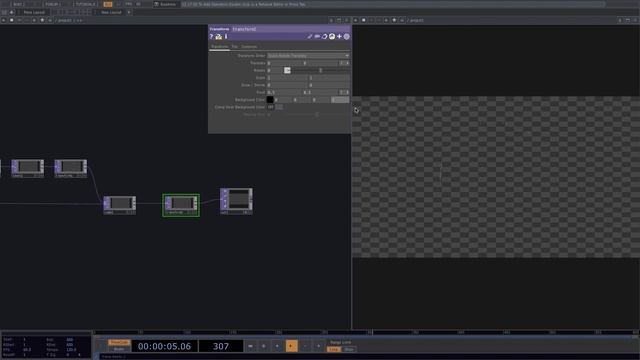
Task: Select the New Layout tab
Action: (x=111, y=12)
